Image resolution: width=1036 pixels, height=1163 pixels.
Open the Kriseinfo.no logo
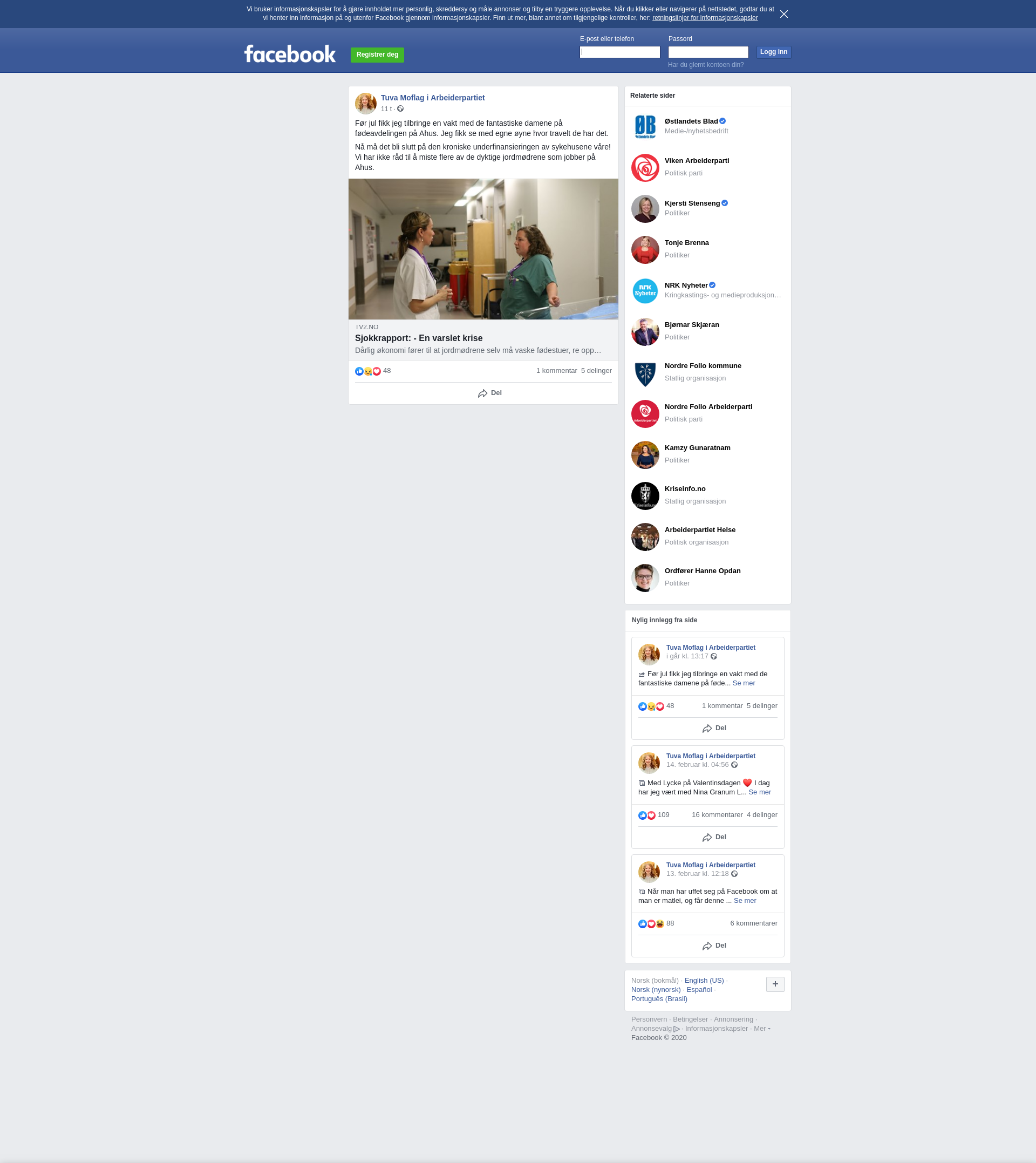point(645,496)
